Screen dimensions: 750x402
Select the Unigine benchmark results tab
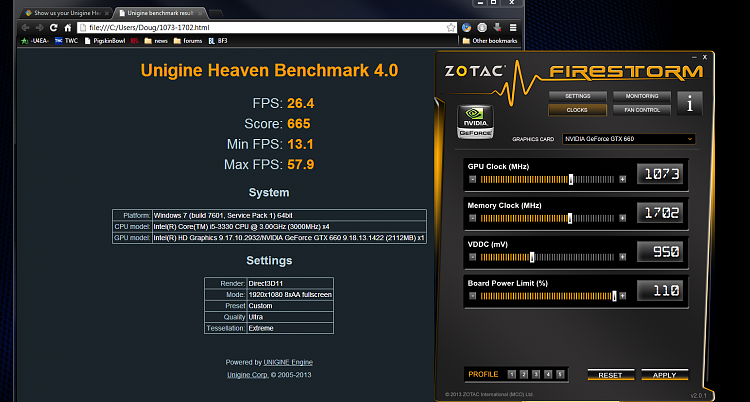coord(160,13)
